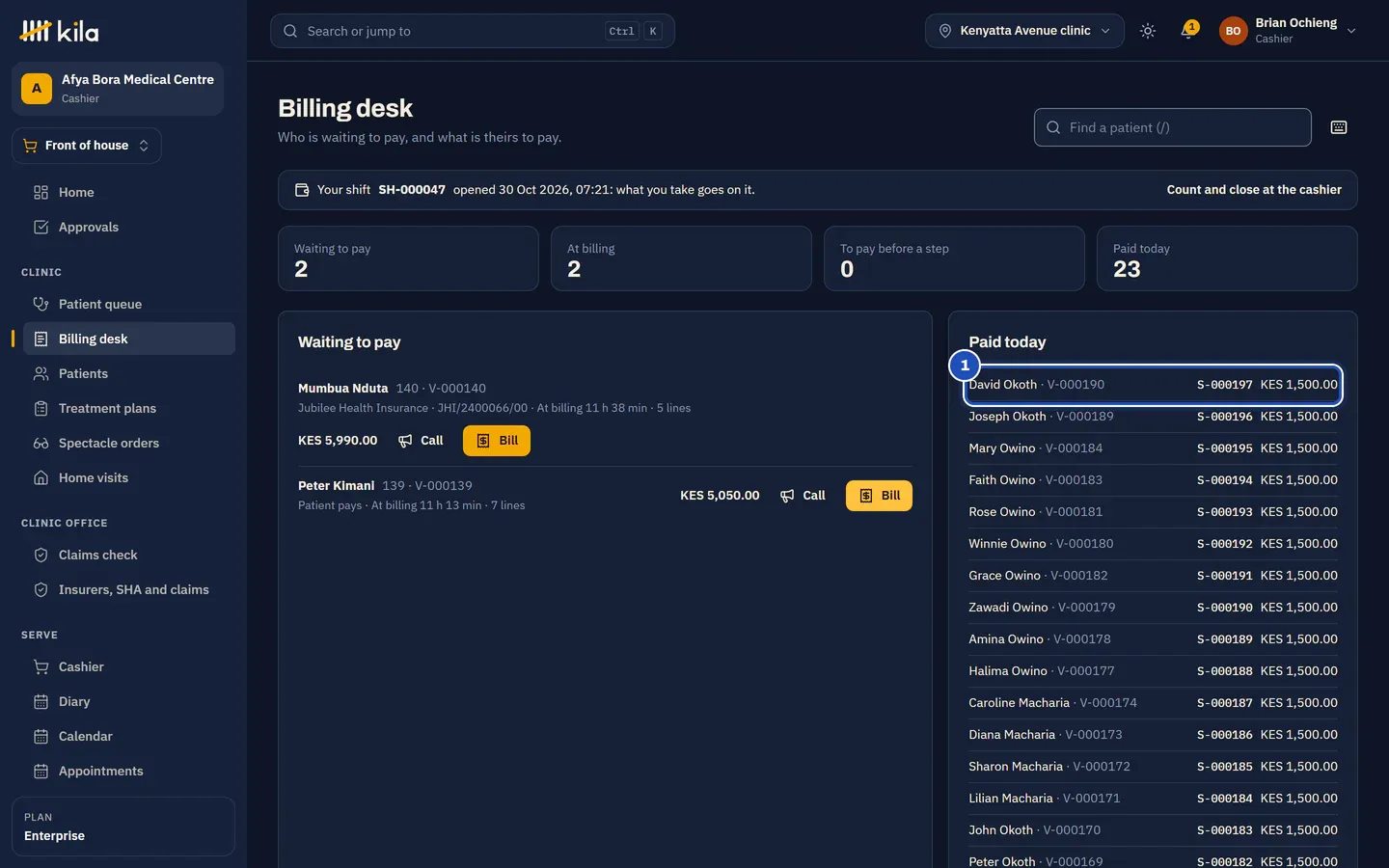Click the Waiting to pay stat card

[x=408, y=258]
